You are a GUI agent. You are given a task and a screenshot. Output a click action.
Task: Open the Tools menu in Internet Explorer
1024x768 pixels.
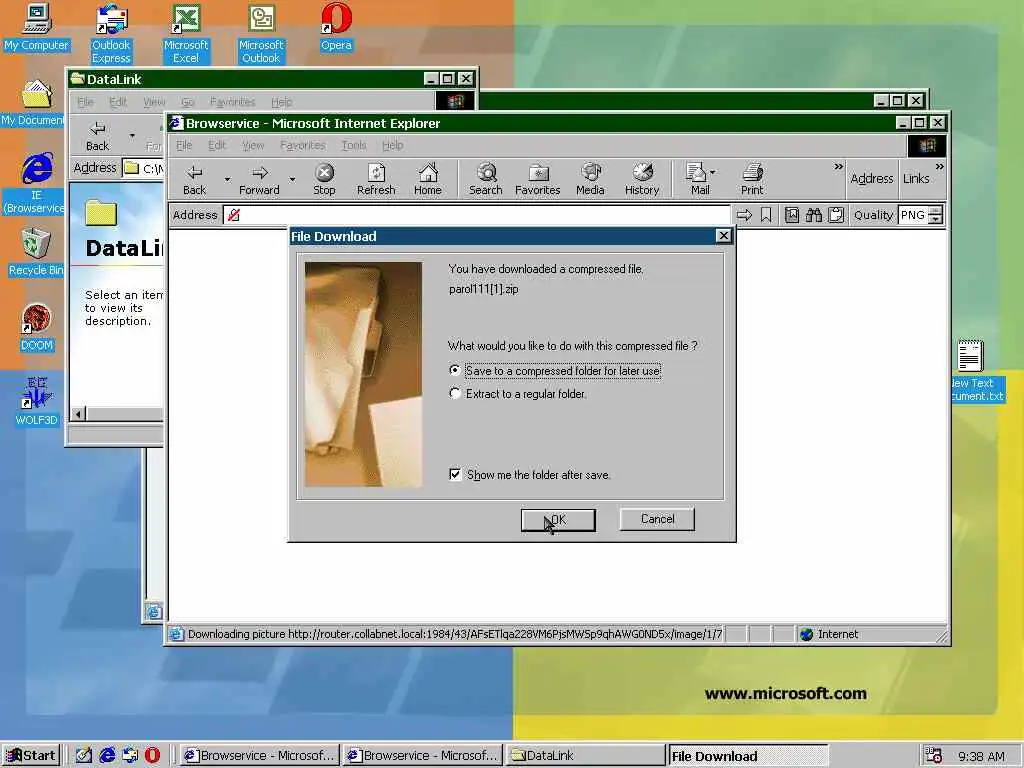pyautogui.click(x=353, y=145)
